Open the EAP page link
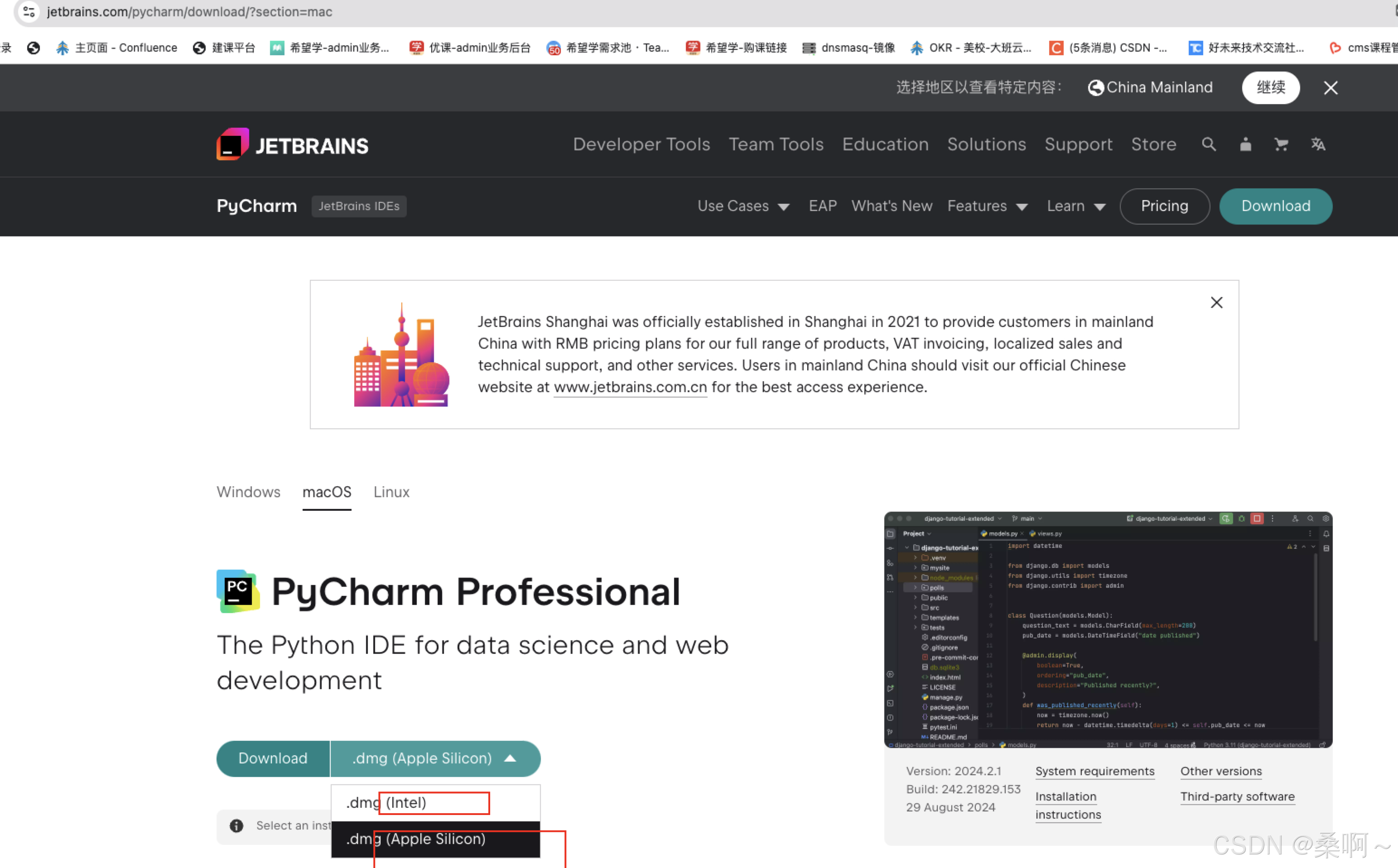The width and height of the screenshot is (1398, 868). coord(823,206)
